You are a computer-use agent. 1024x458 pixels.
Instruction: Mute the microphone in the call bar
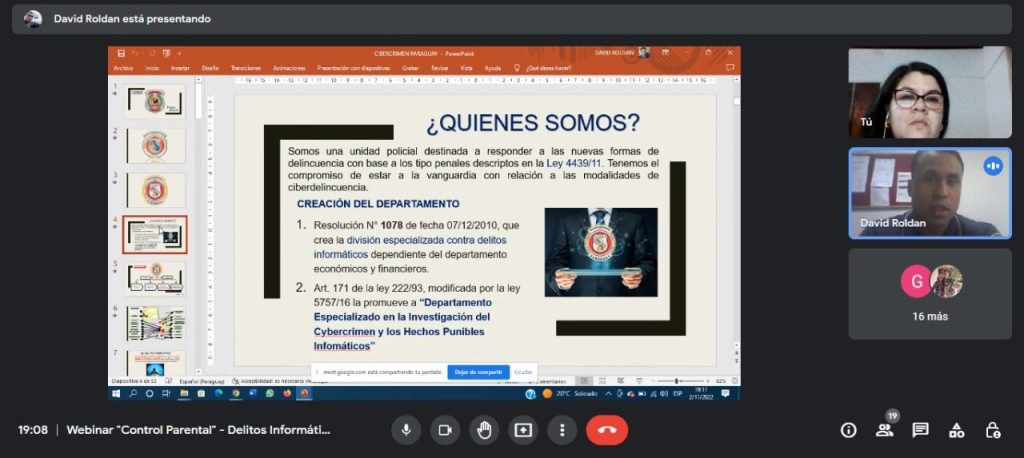tap(406, 430)
